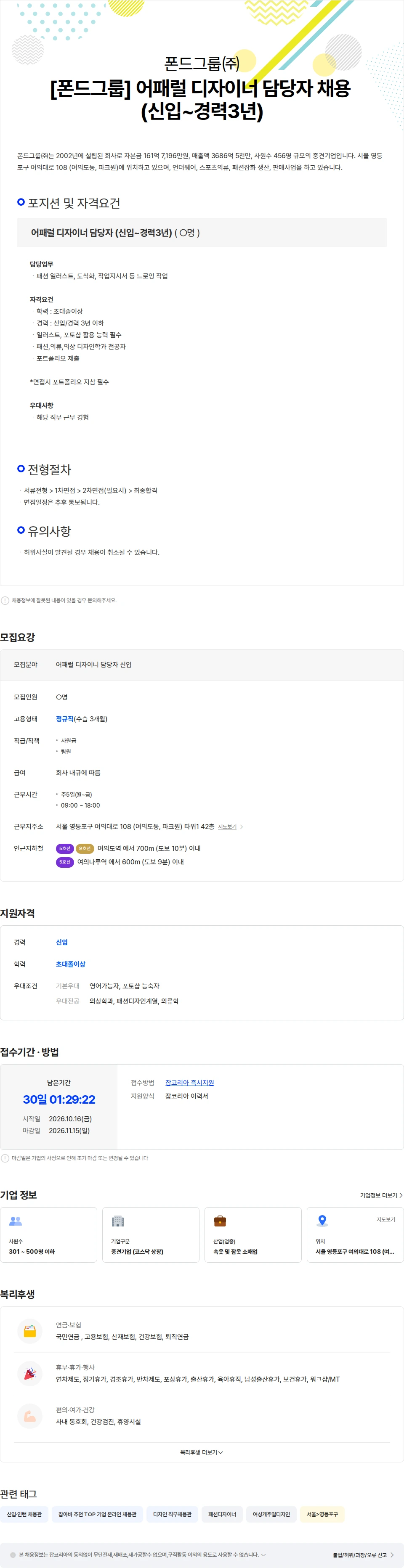Click the pension and insurance benefits icon

(30, 1331)
